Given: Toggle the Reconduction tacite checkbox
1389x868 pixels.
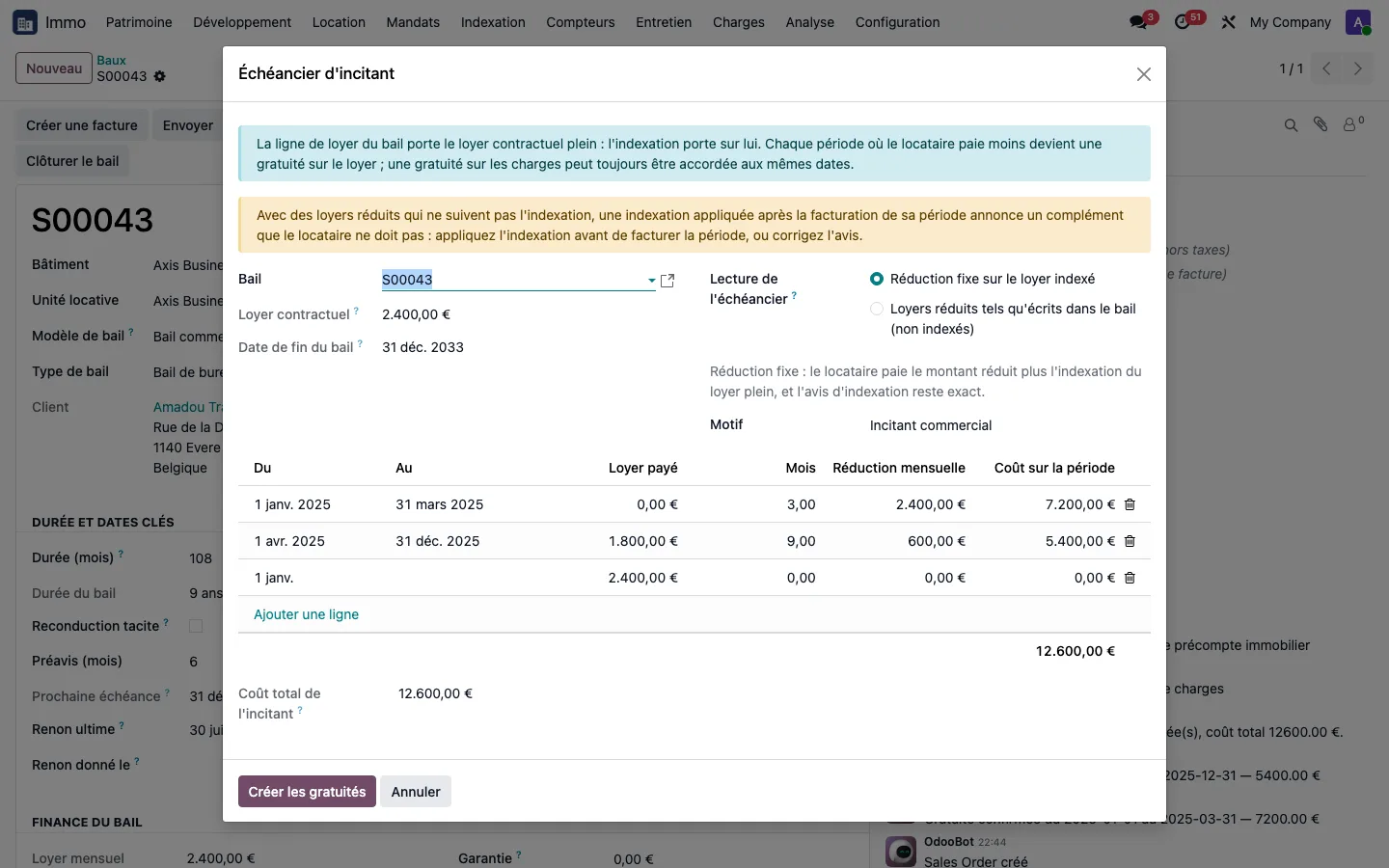Looking at the screenshot, I should coord(196,626).
